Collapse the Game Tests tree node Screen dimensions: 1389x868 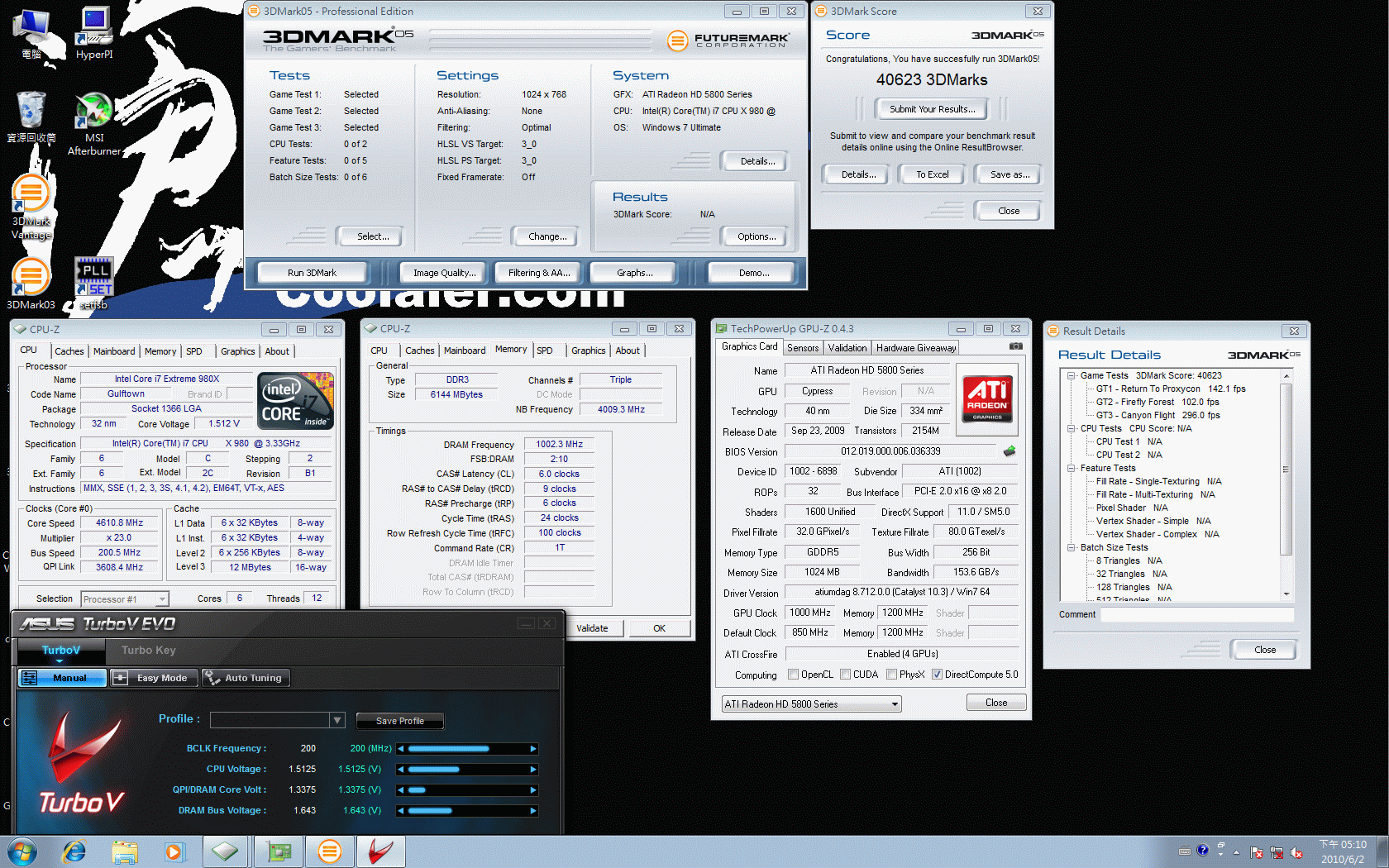point(1071,375)
